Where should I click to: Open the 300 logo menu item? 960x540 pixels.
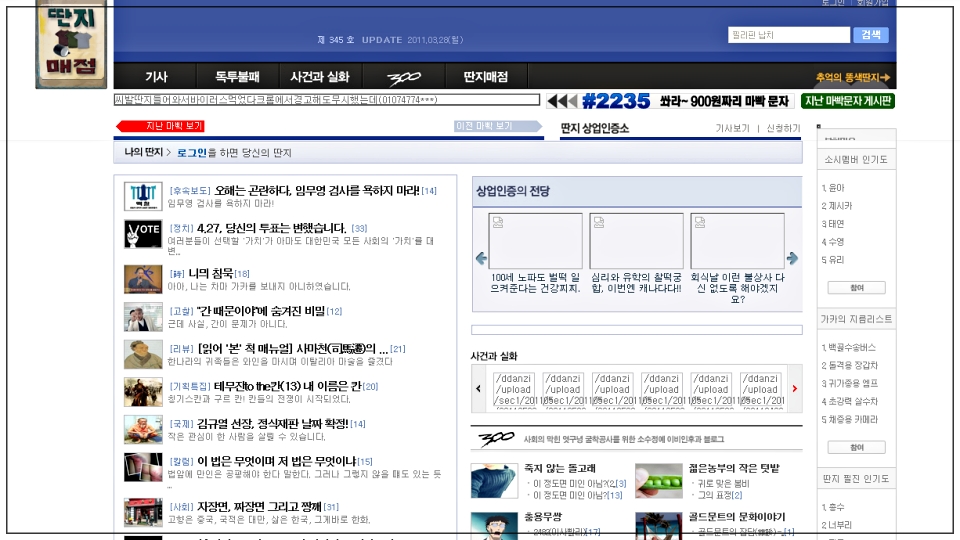[404, 77]
